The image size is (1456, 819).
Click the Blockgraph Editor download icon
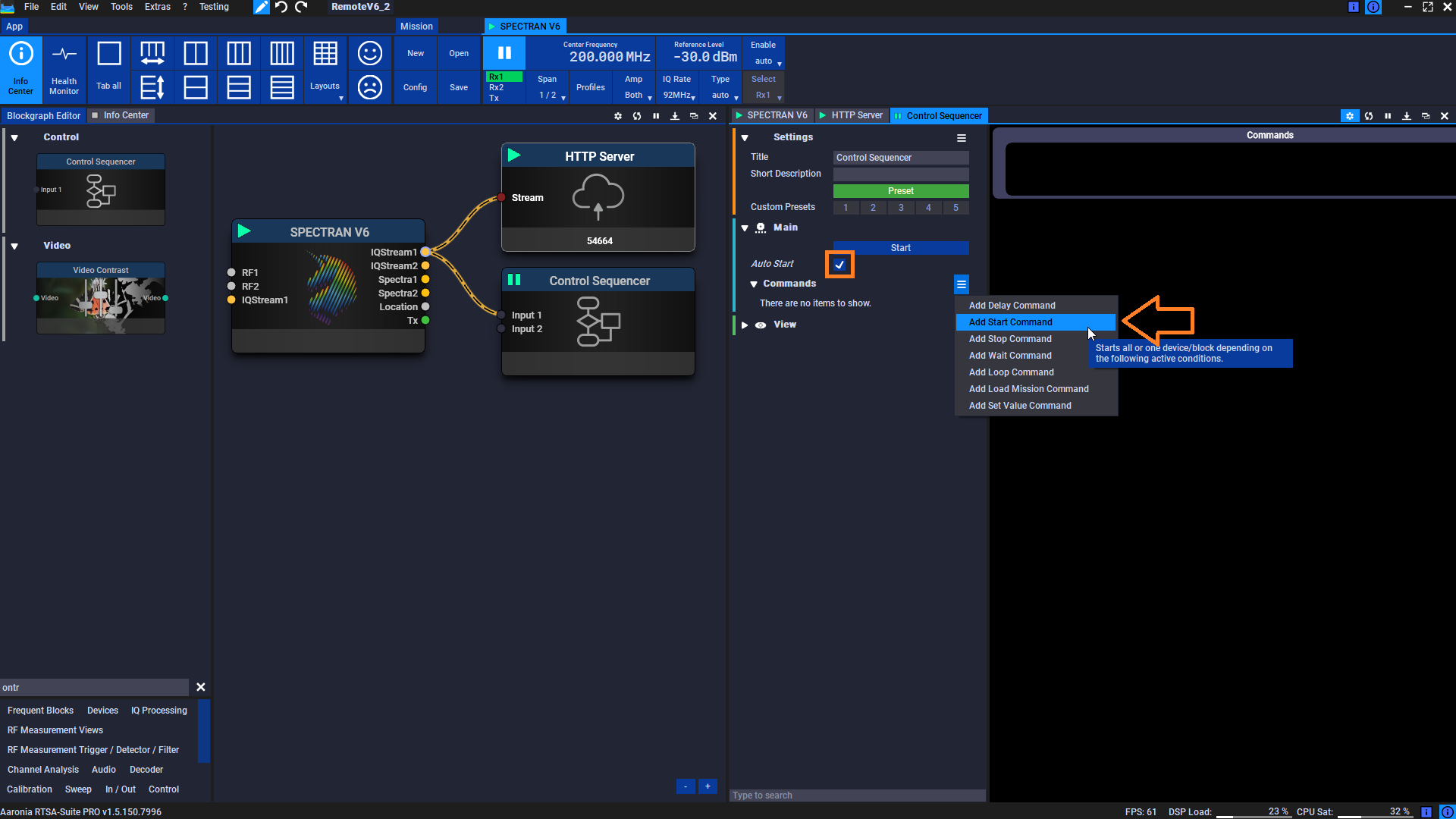tap(675, 116)
